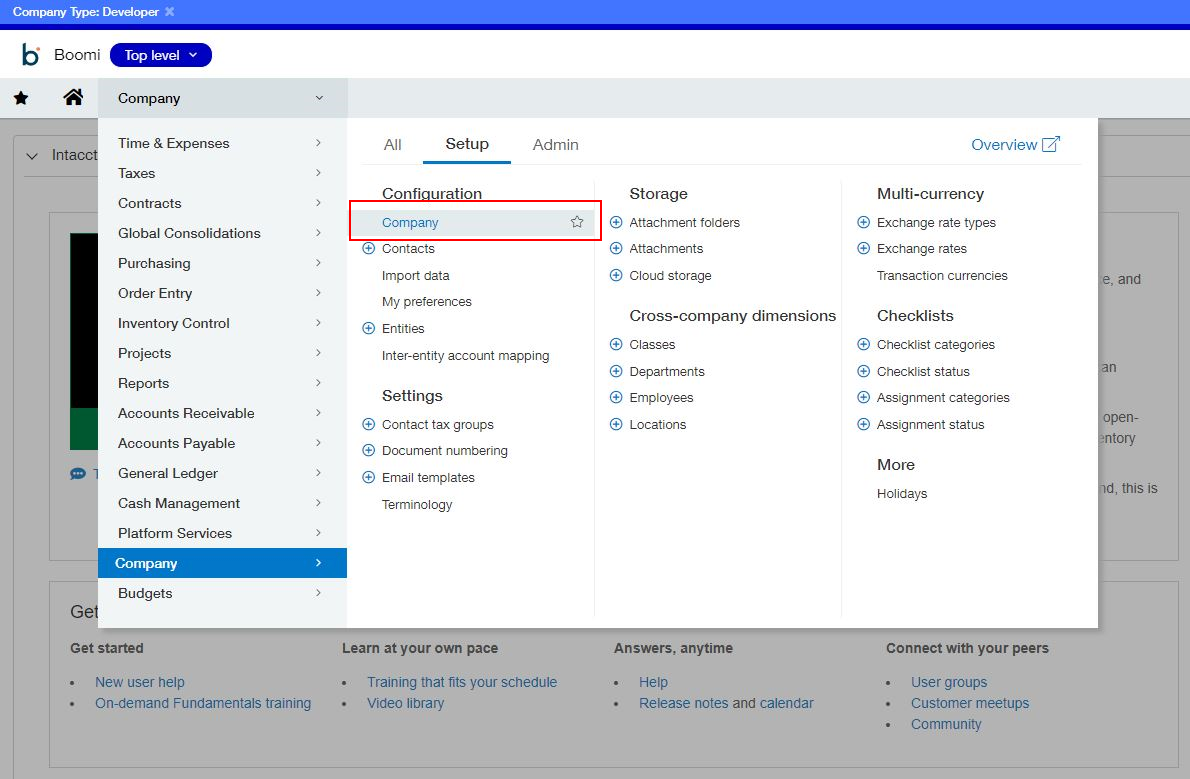This screenshot has height=779, width=1190.
Task: Add new entity via Entities plus icon
Action: [x=368, y=329]
